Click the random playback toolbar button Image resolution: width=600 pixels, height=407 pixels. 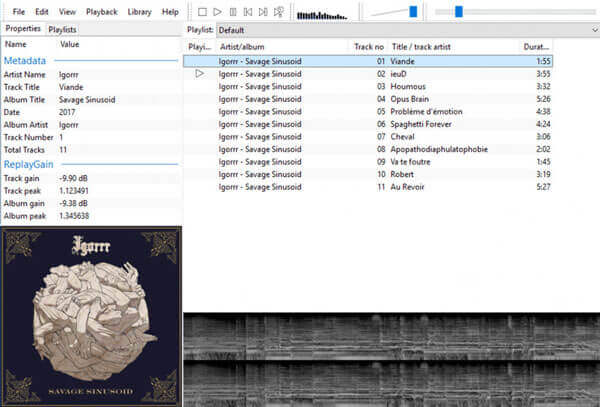coord(279,12)
